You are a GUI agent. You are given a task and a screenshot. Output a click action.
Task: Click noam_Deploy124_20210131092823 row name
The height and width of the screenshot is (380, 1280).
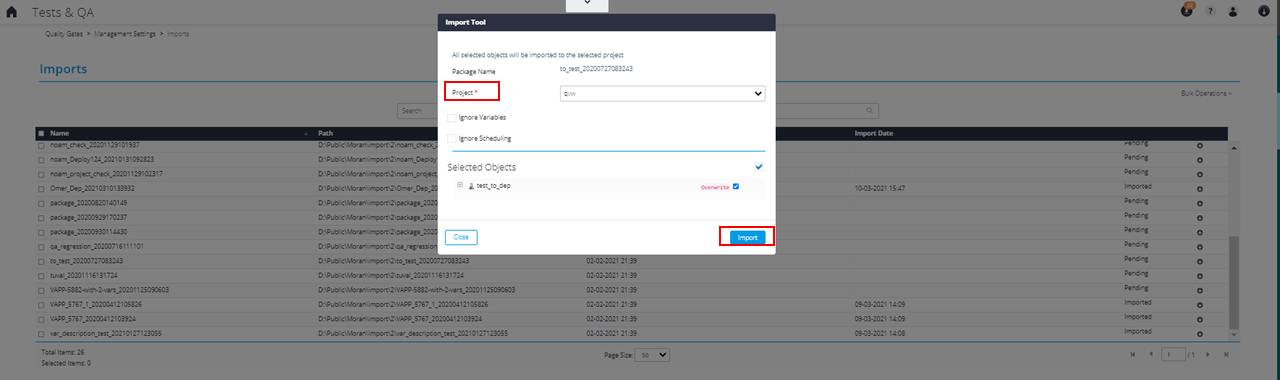[x=102, y=159]
